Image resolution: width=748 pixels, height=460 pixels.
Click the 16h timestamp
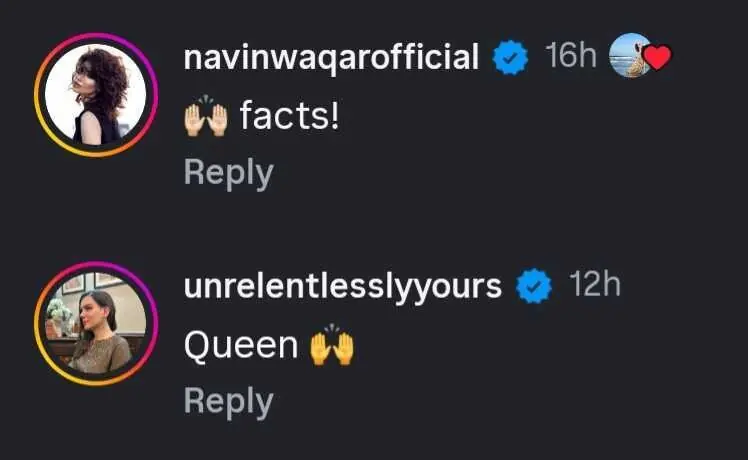coord(570,57)
